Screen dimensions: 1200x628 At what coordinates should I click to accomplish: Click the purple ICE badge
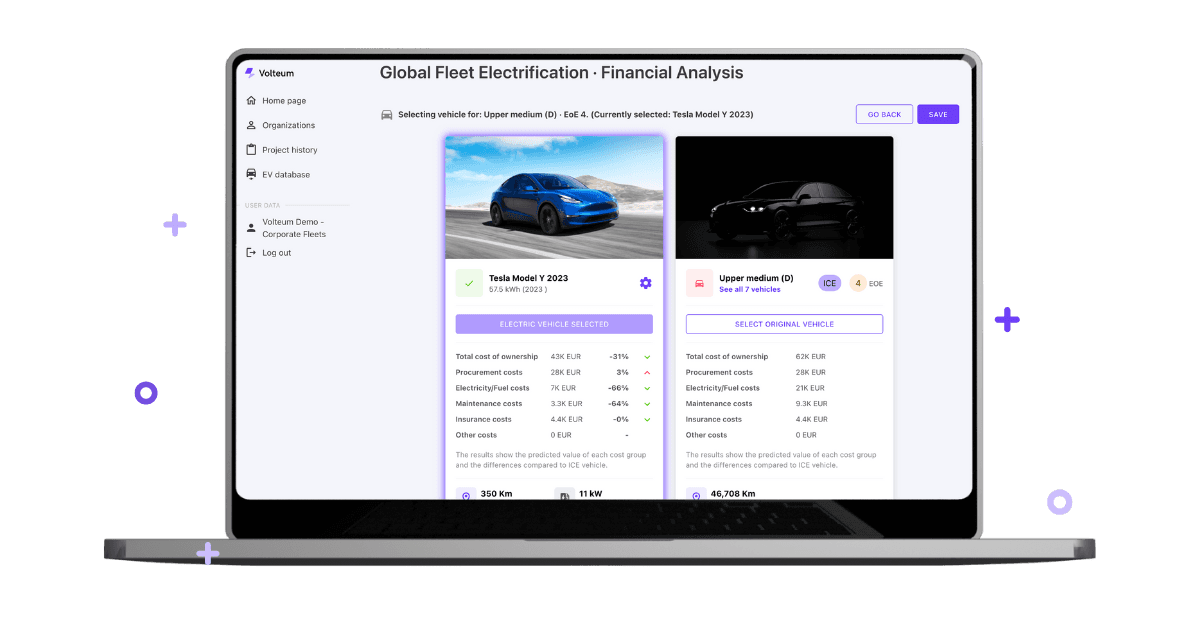point(830,283)
